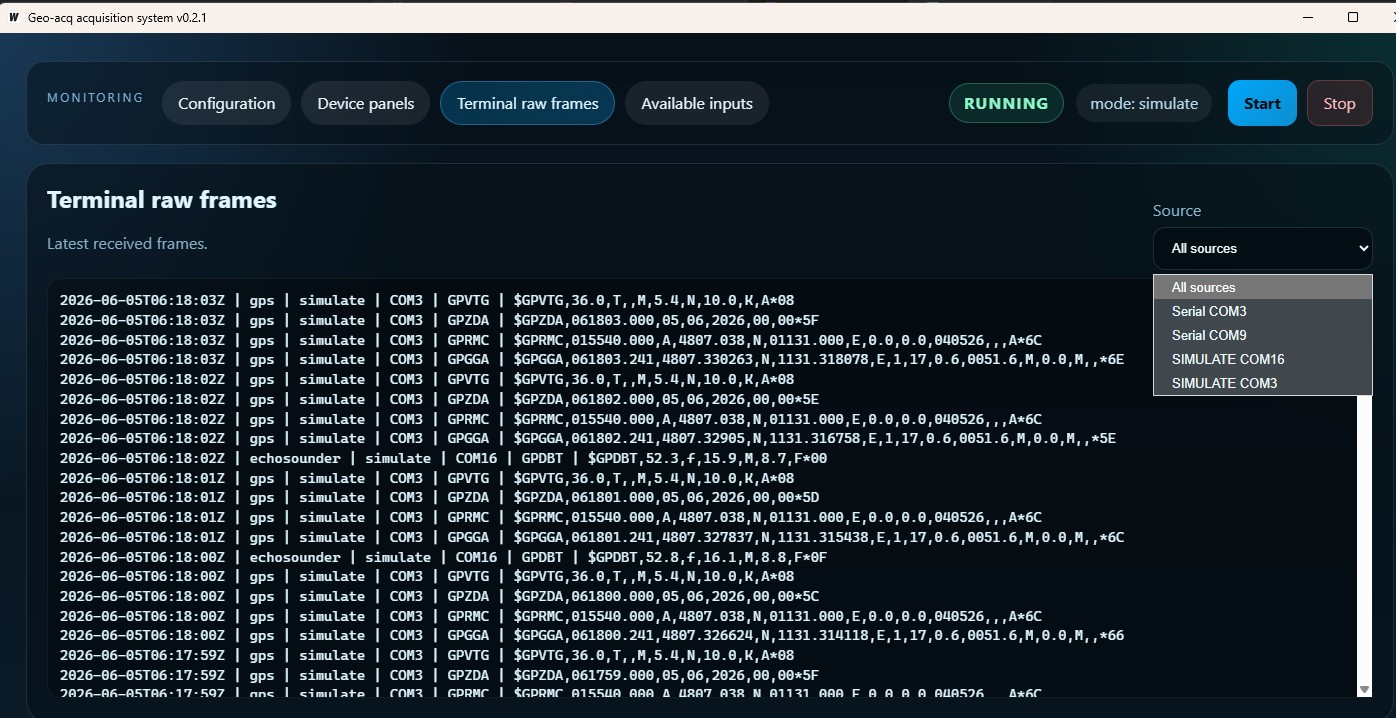This screenshot has height=718, width=1396.
Task: Click the Source label above the dropdown
Action: pos(1177,211)
